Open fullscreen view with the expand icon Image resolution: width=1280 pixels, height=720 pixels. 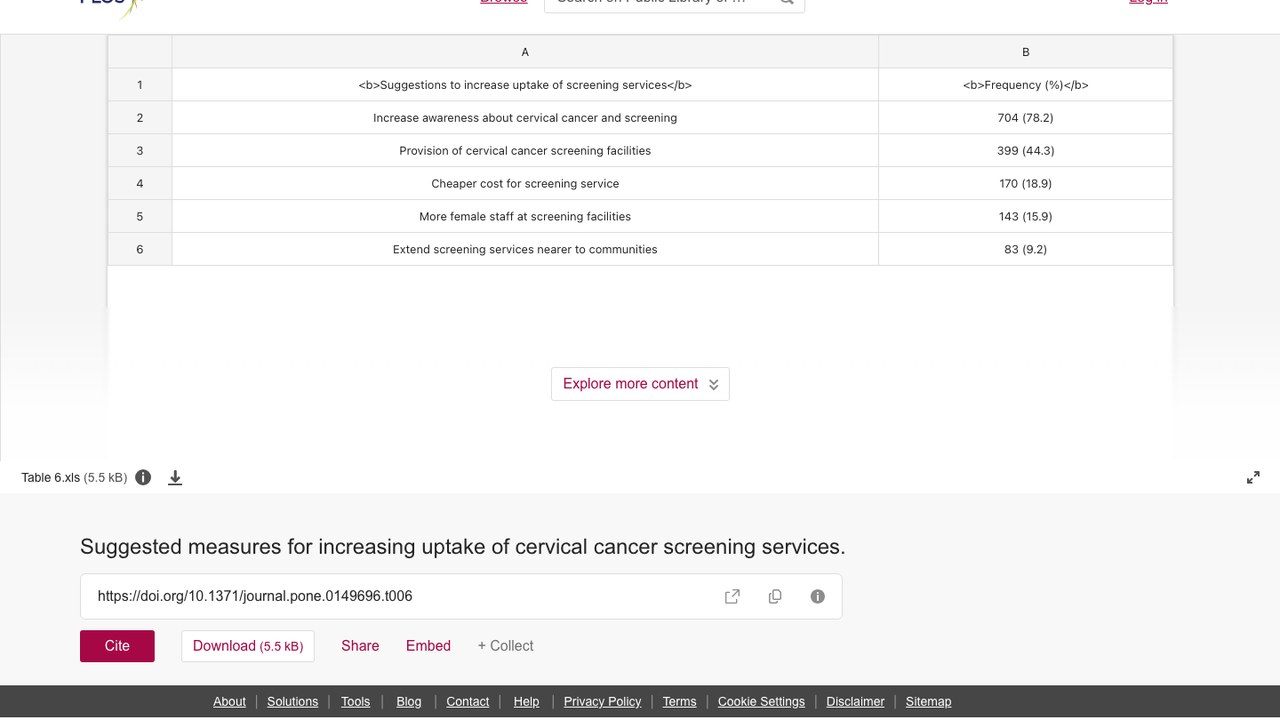coord(1253,478)
